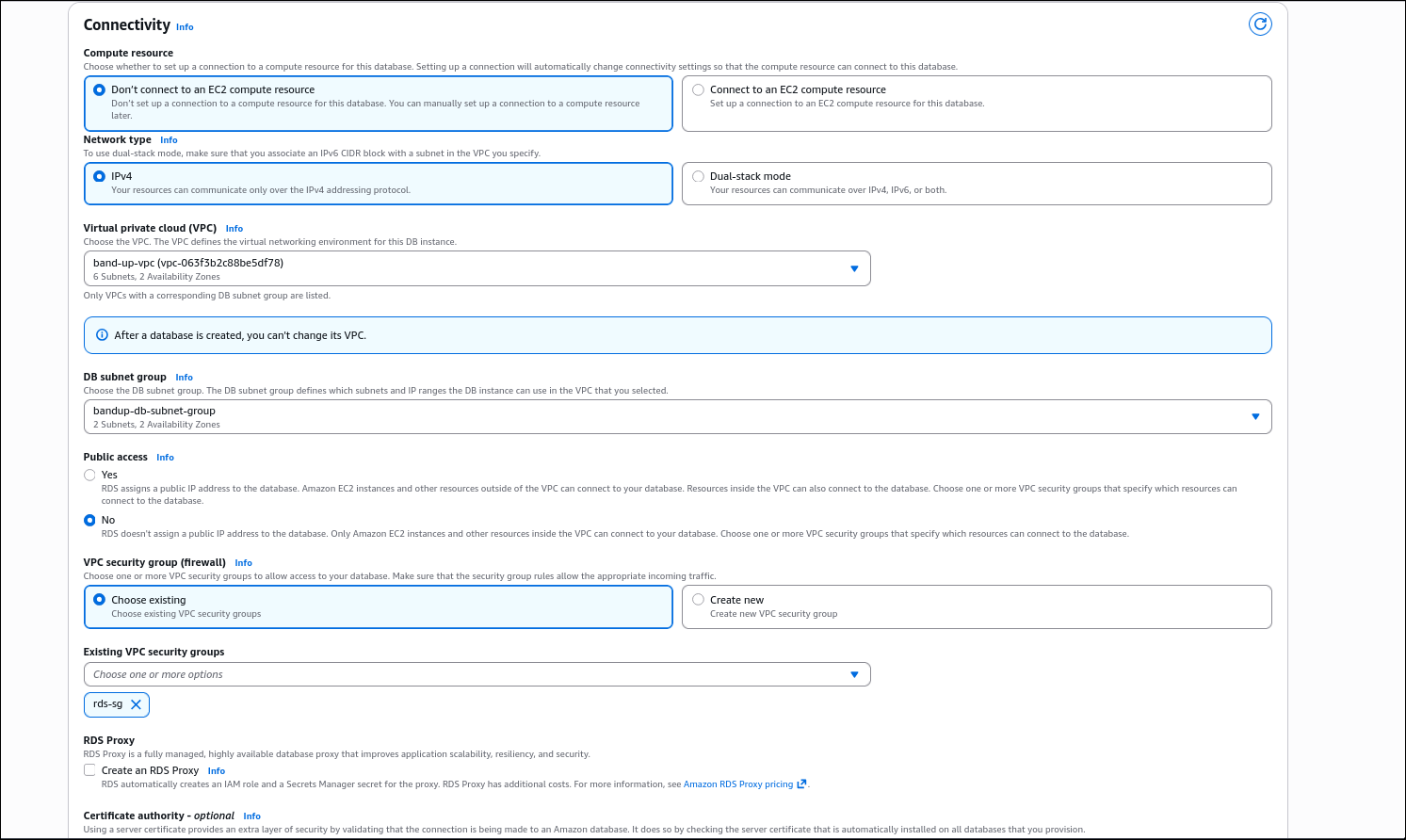Click the info circle in the VPC warning banner

point(104,334)
